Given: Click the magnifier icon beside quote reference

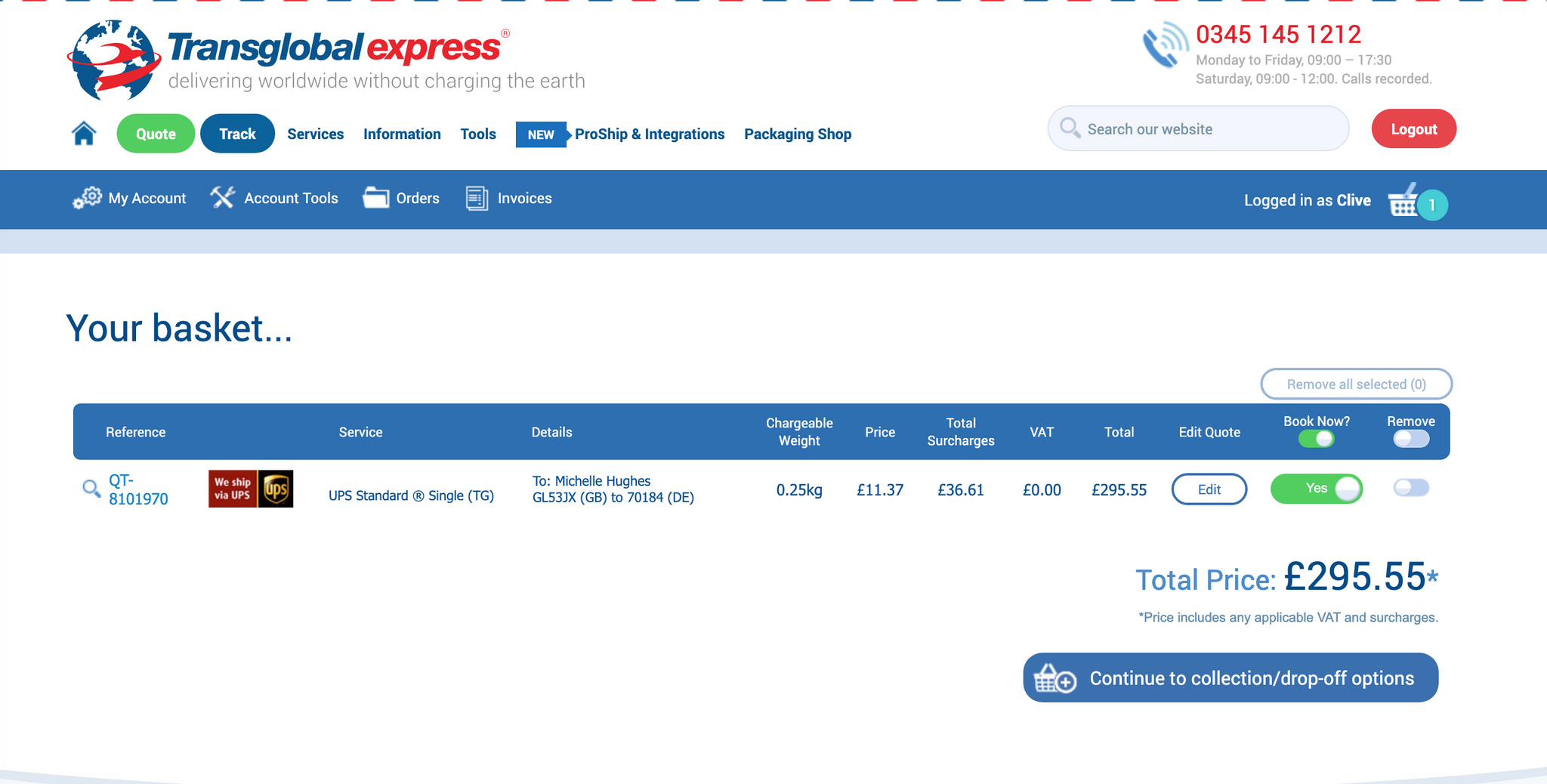Looking at the screenshot, I should [x=91, y=489].
